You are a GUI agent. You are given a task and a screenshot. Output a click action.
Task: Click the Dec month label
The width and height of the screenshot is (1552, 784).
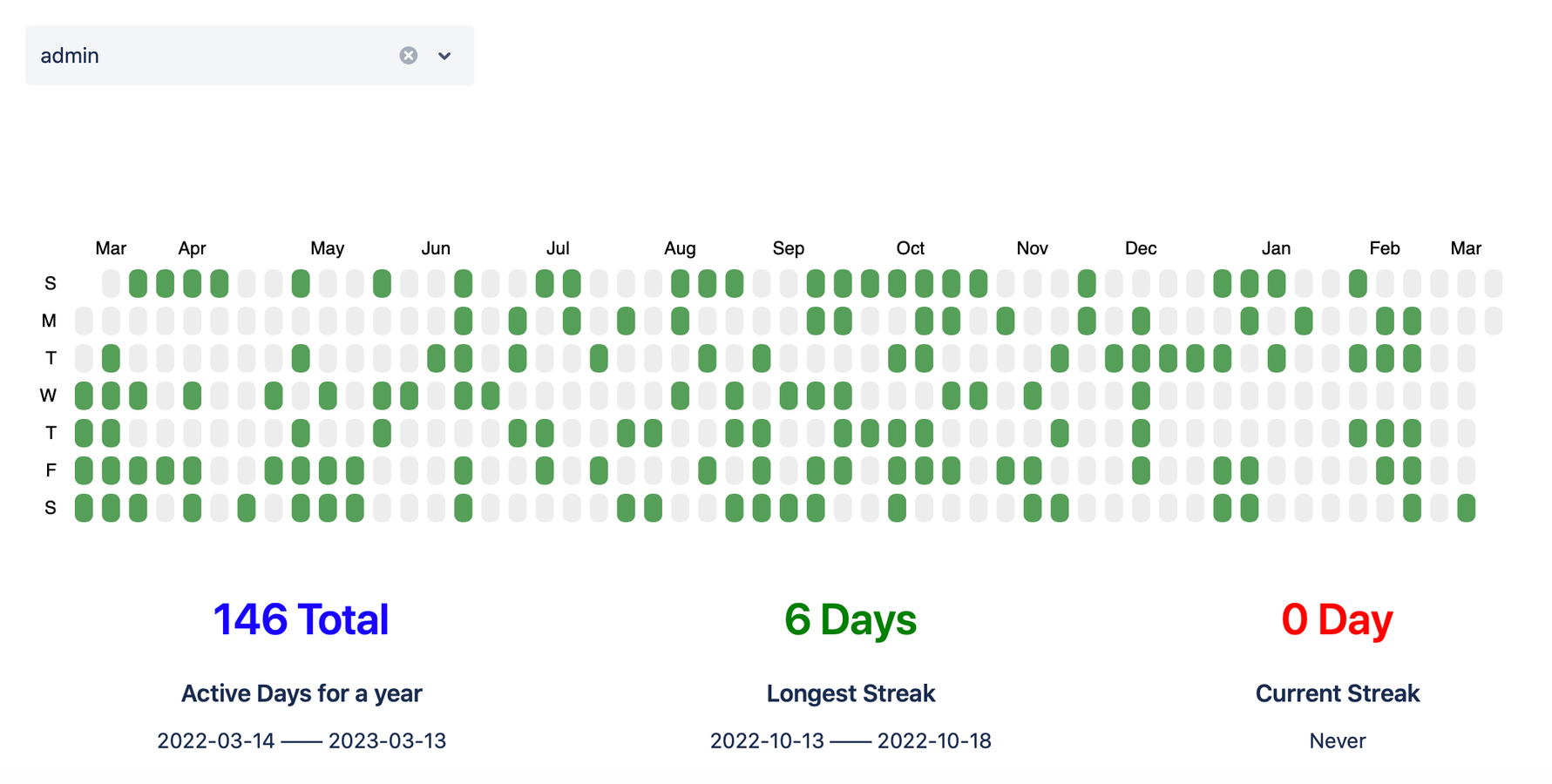1141,248
